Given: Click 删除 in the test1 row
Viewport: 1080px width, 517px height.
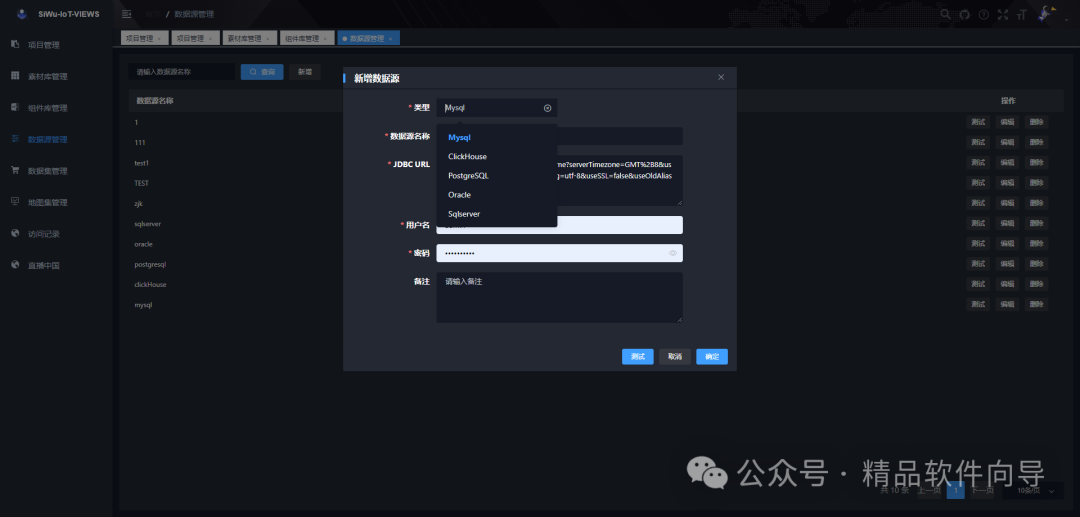Looking at the screenshot, I should (1037, 163).
